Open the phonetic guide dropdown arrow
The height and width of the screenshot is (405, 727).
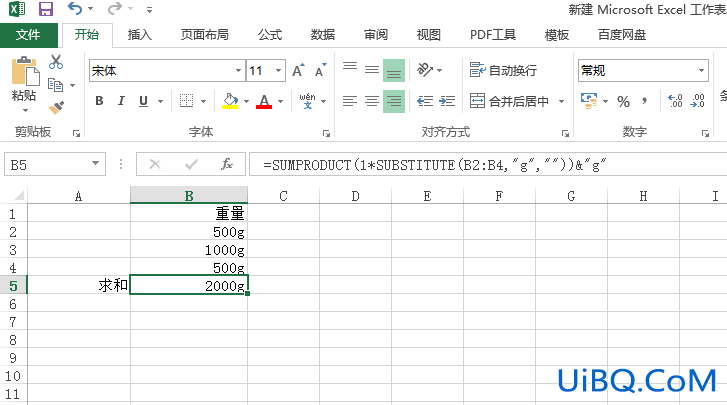(323, 101)
